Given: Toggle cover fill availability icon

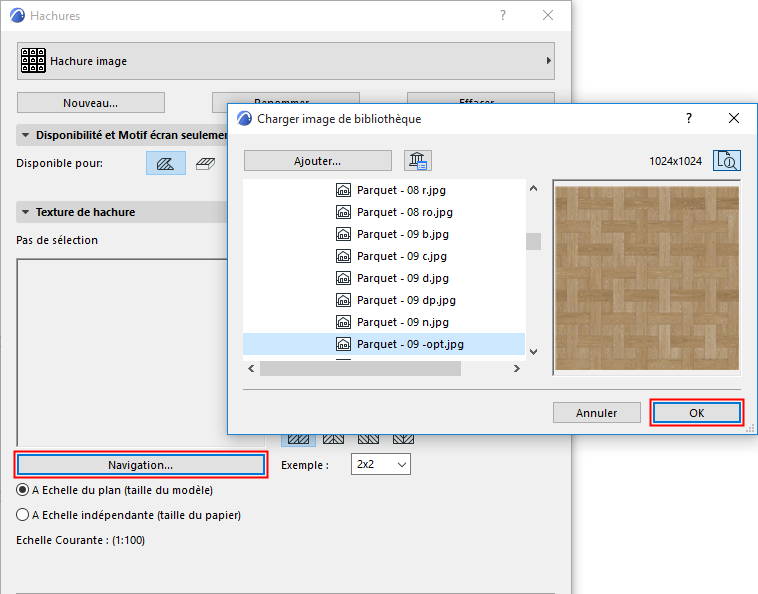Looking at the screenshot, I should (205, 164).
